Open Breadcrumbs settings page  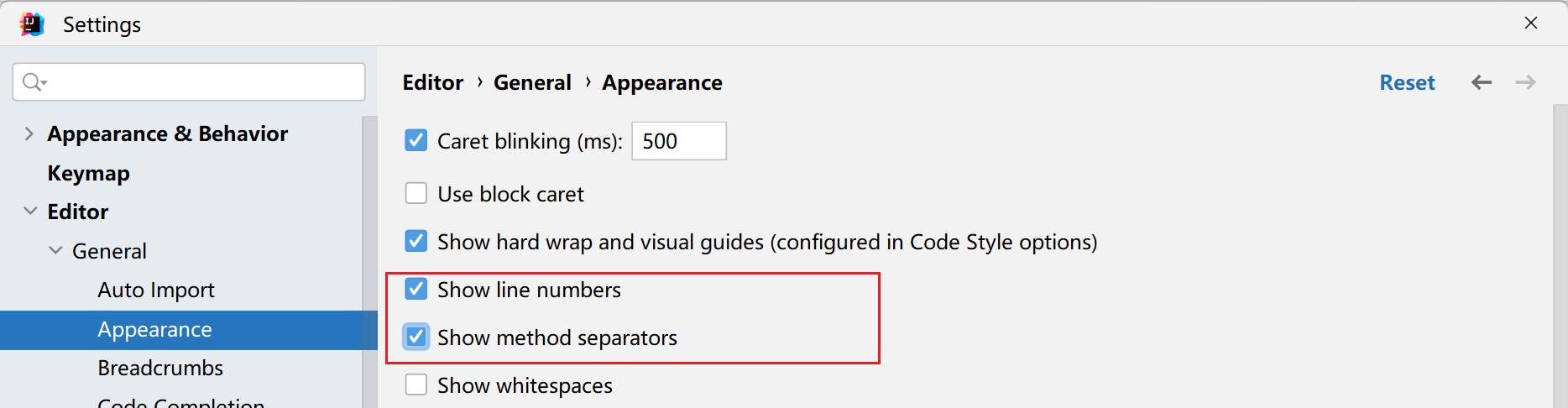160,369
